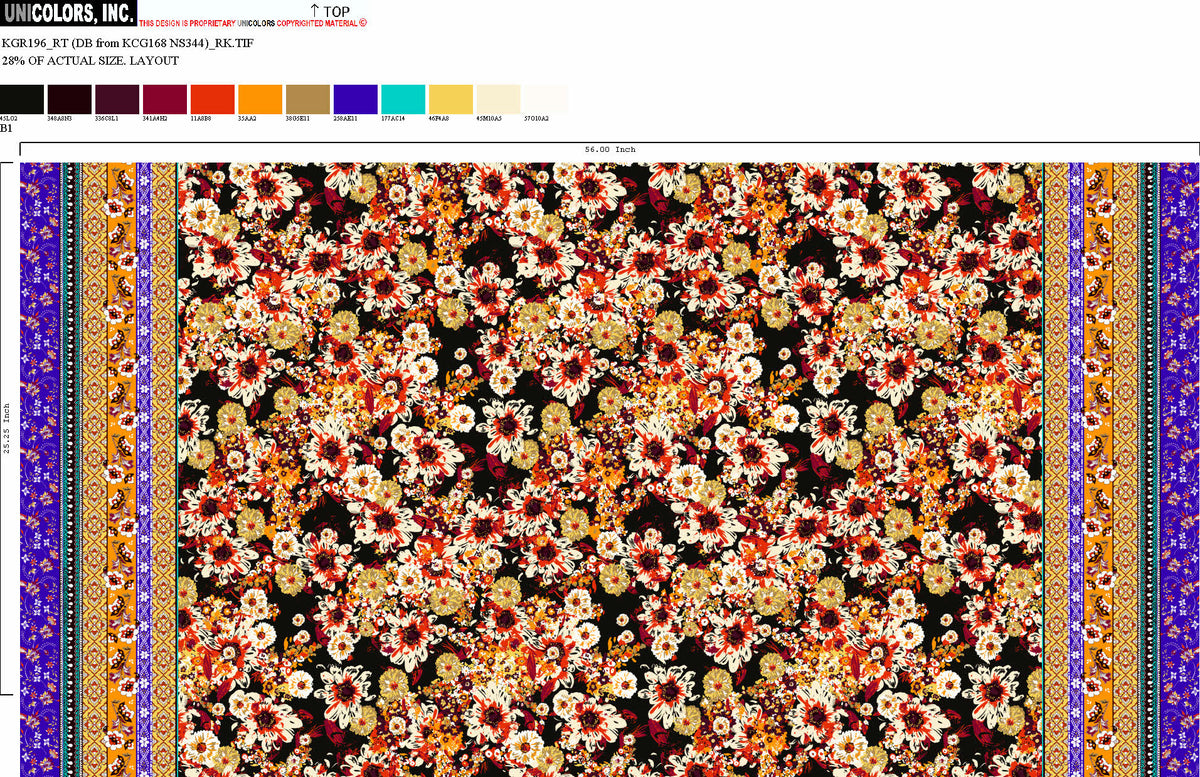
Task: Click the '35AA2' color code label
Action: click(x=247, y=118)
